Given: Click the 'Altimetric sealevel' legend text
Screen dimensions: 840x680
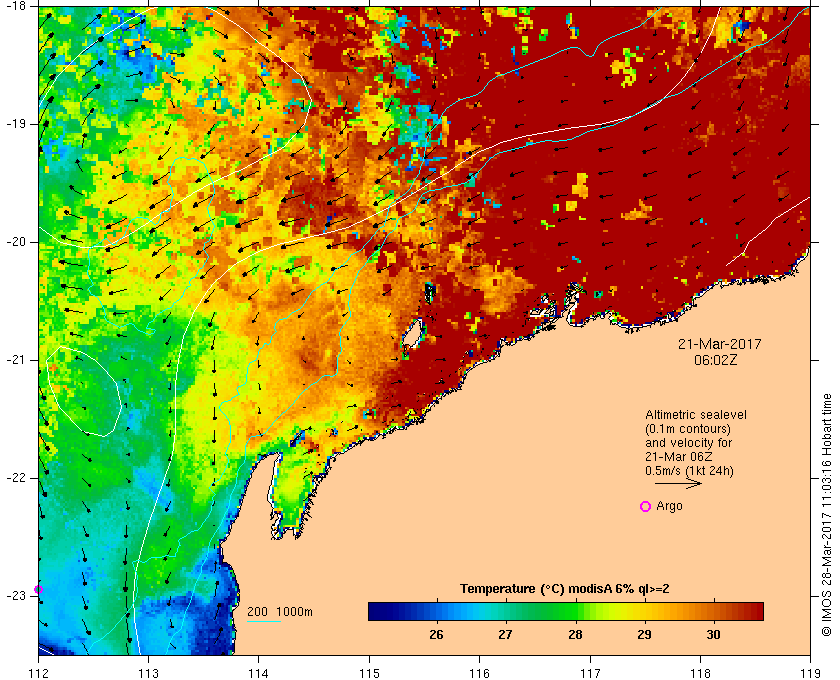Looking at the screenshot, I should 696,415.
